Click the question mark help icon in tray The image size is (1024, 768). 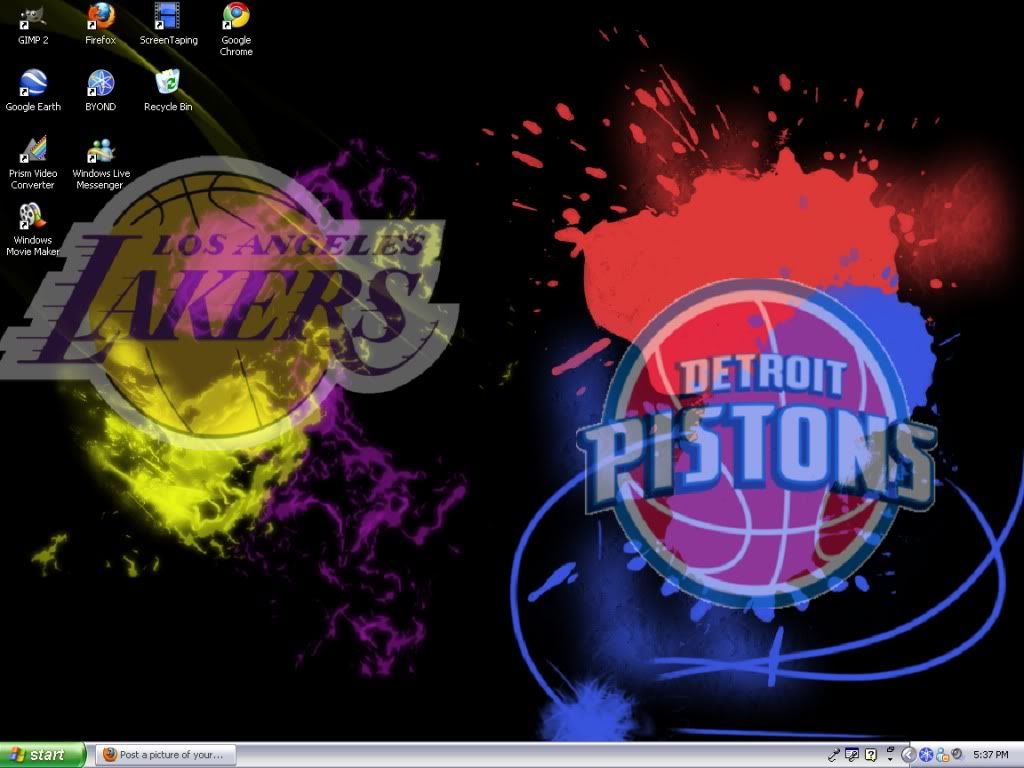click(869, 754)
